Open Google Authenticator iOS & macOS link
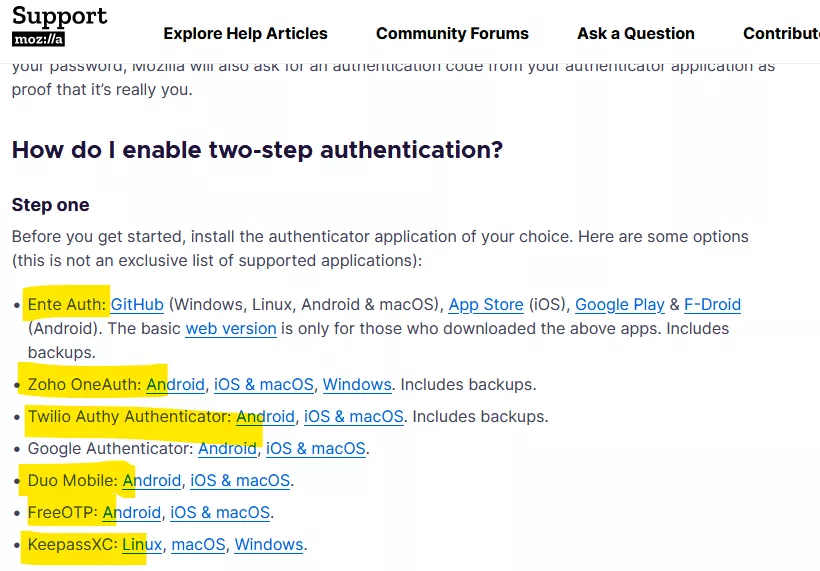 click(315, 448)
